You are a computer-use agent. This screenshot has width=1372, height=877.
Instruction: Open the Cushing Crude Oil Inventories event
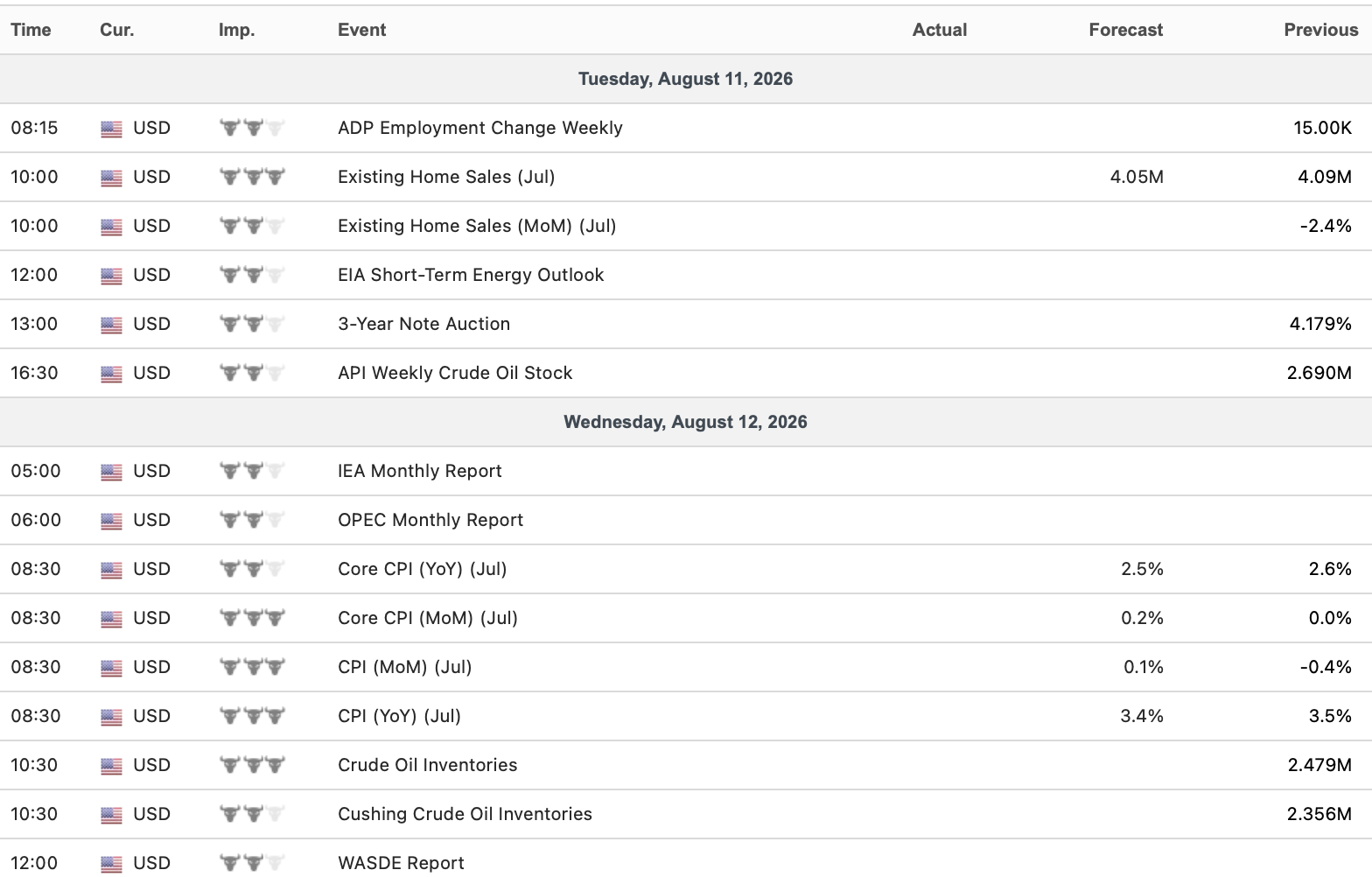click(465, 814)
